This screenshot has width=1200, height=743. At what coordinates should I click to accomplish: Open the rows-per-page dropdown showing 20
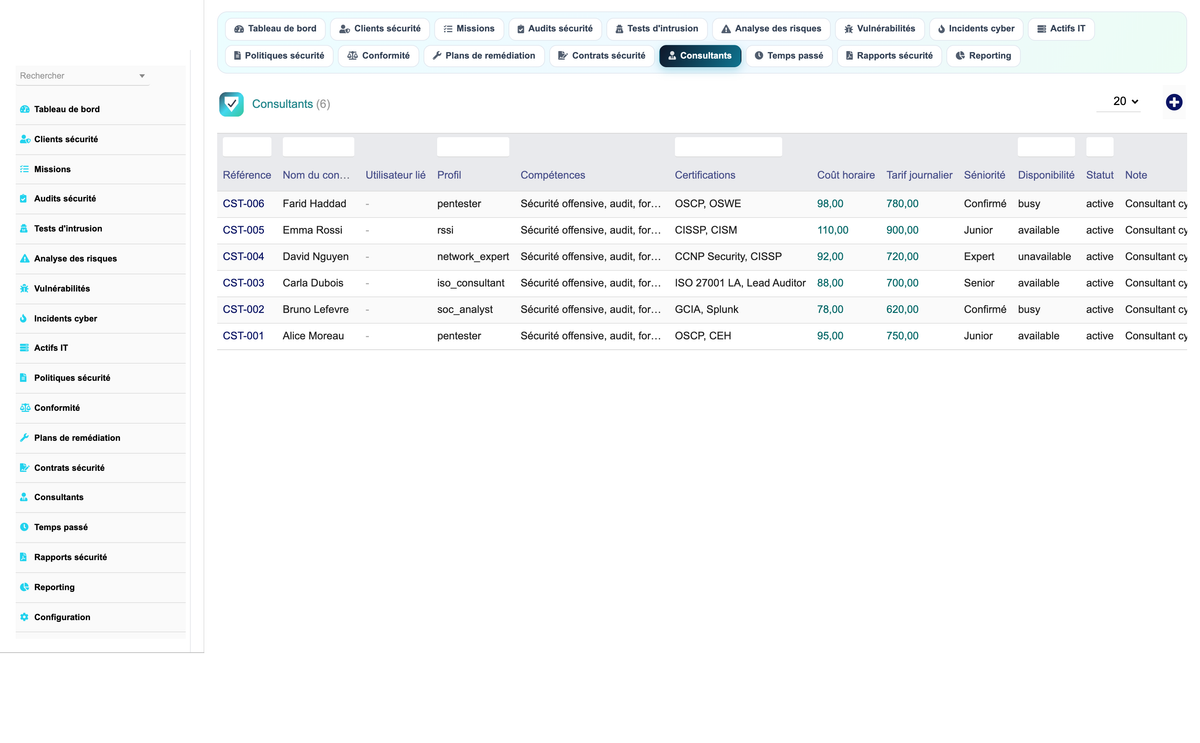pyautogui.click(x=1118, y=102)
